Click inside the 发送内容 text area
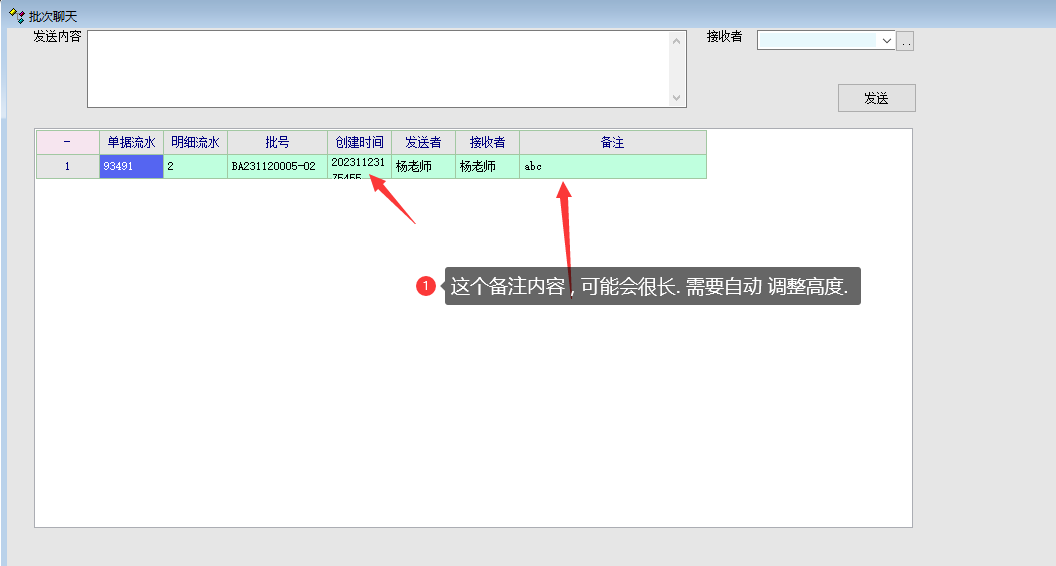Image resolution: width=1056 pixels, height=566 pixels. (x=378, y=68)
